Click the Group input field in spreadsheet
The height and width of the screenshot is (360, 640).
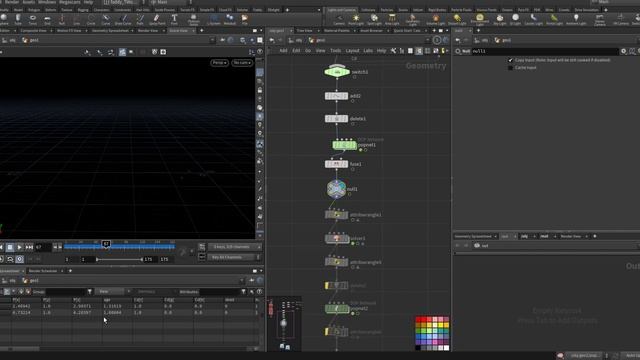coord(65,291)
